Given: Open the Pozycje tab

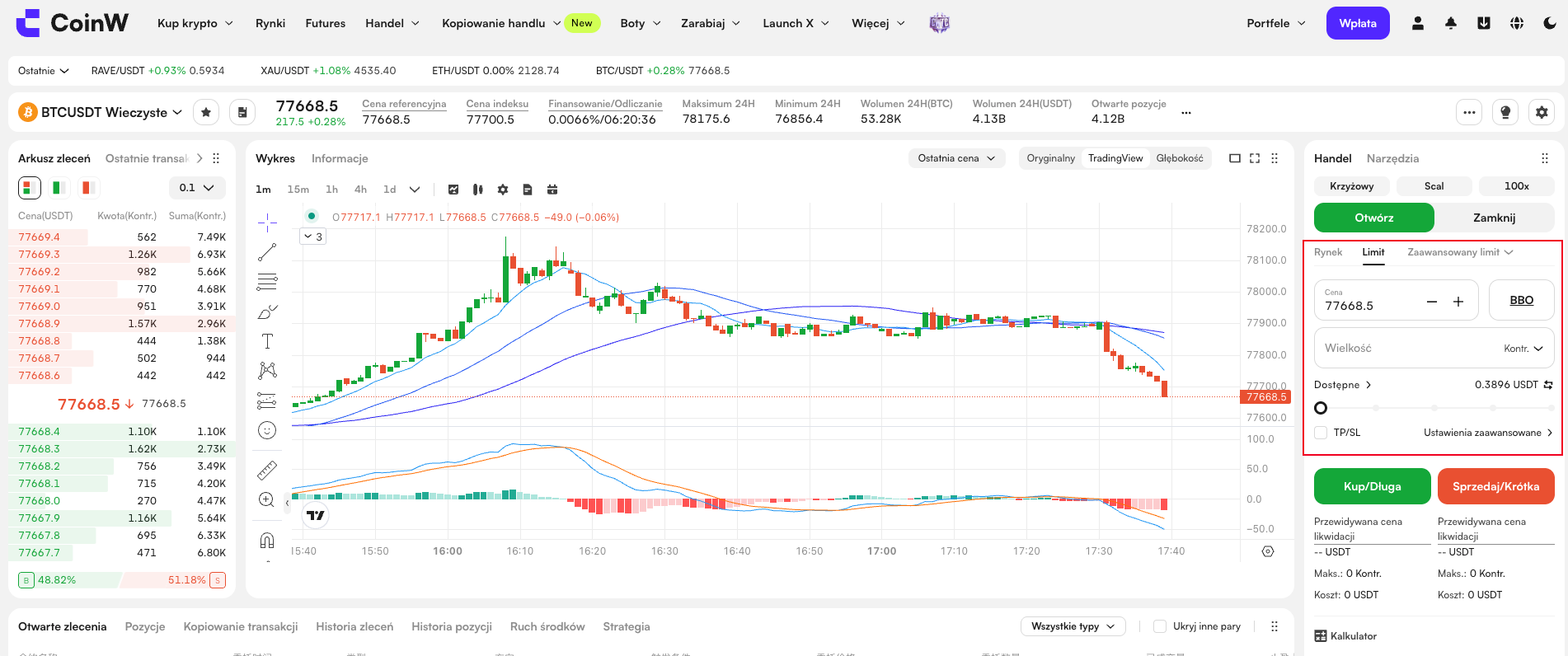Looking at the screenshot, I should (x=145, y=626).
